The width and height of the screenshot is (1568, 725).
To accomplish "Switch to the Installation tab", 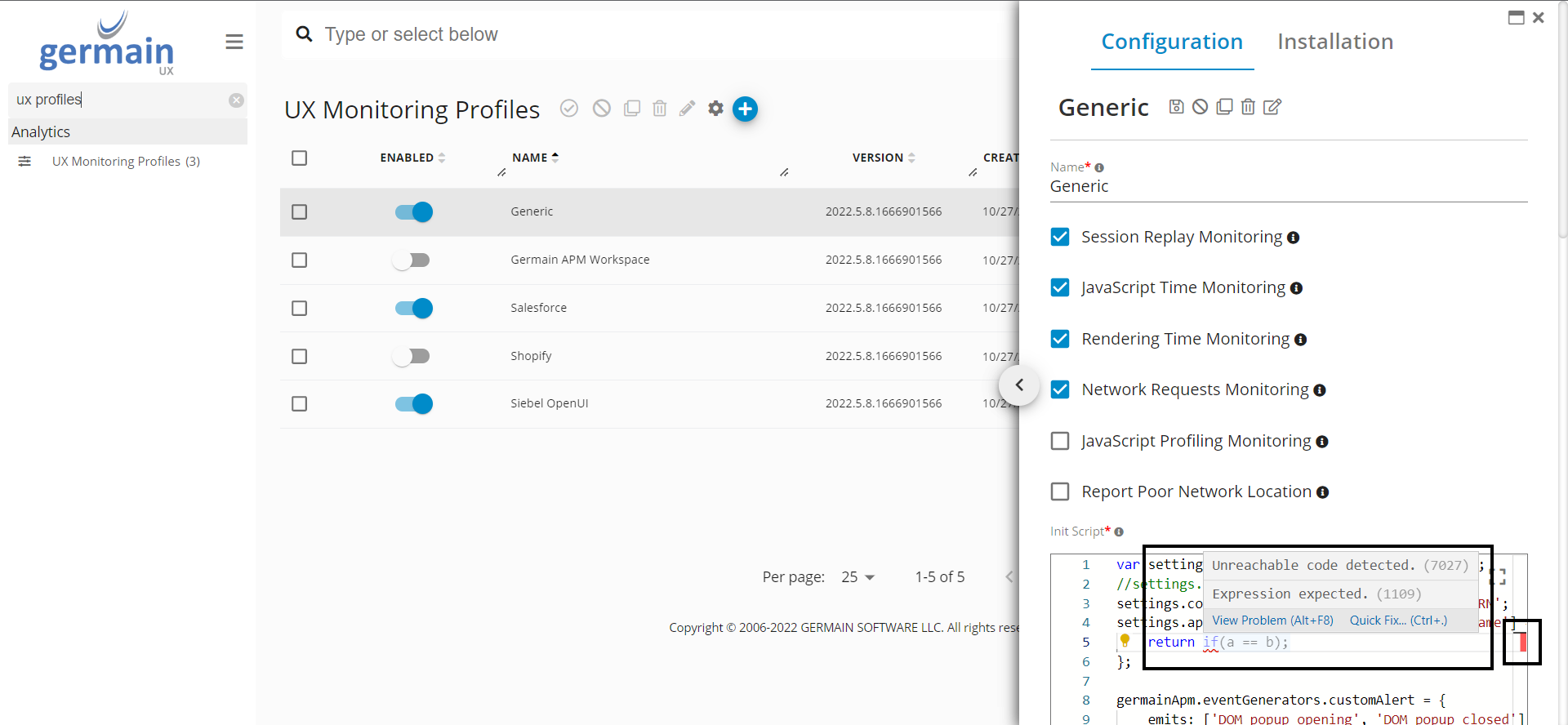I will click(x=1334, y=42).
